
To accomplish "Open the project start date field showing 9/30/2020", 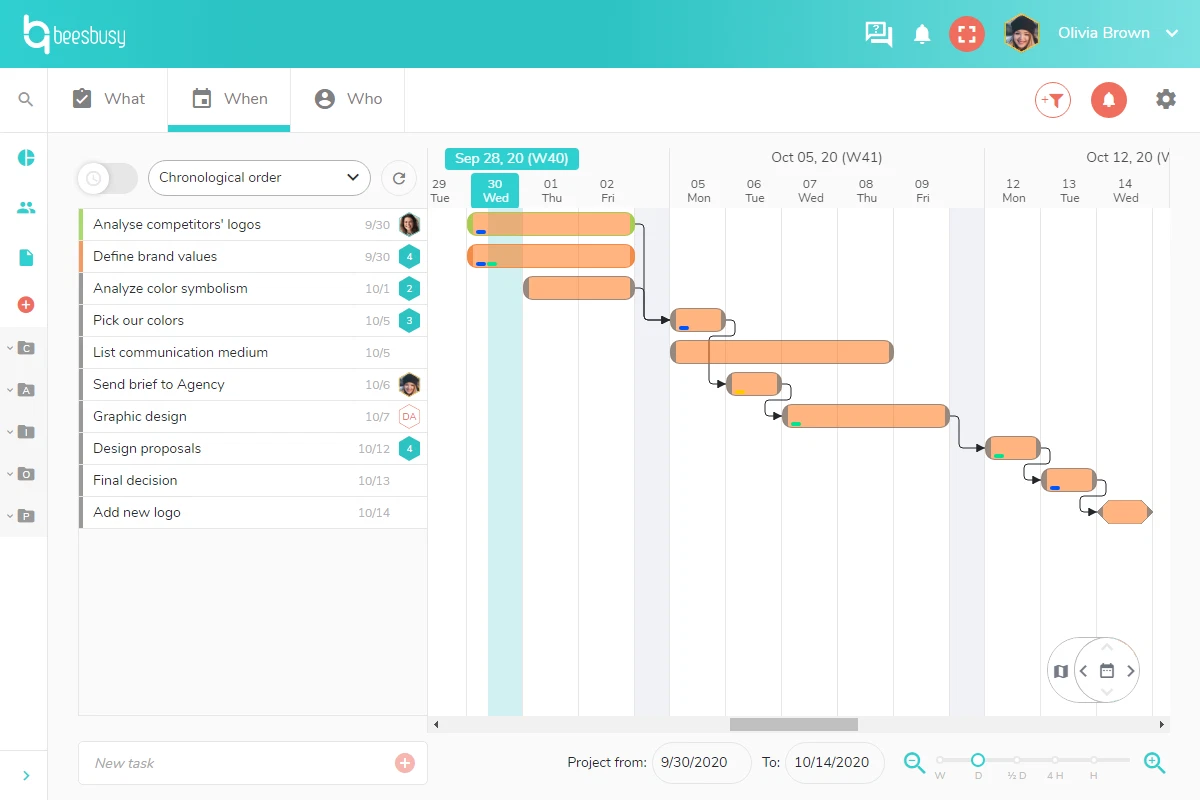I will (701, 762).
